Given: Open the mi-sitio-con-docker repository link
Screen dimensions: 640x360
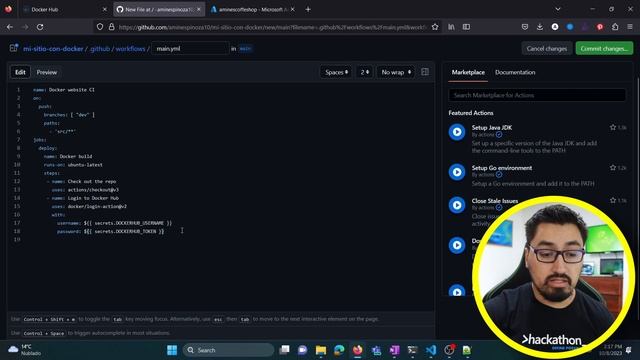Looking at the screenshot, I should click(53, 49).
